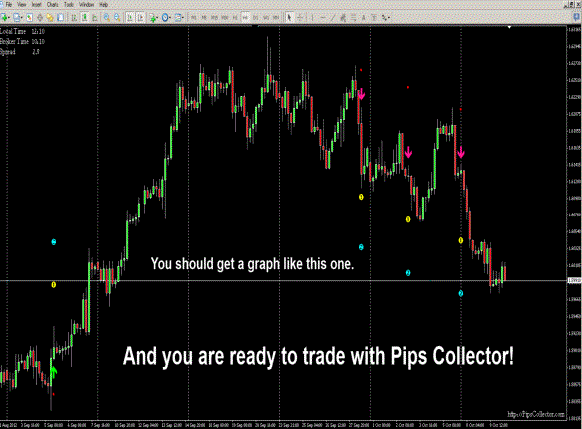The image size is (582, 429).
Task: Switch chart to bar chart mode
Action: (x=74, y=17)
